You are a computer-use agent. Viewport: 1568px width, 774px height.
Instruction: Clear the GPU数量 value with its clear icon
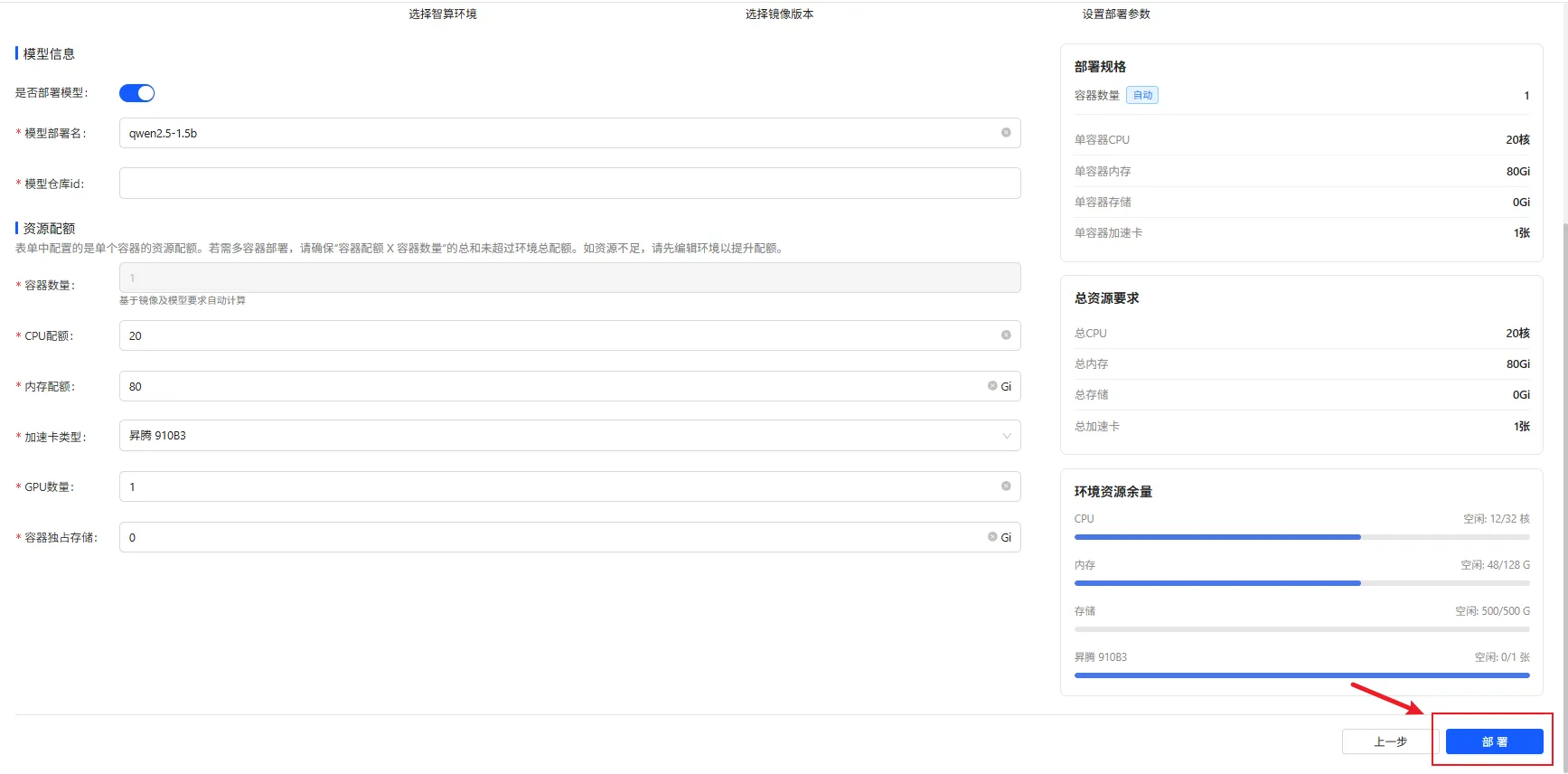[x=1006, y=486]
